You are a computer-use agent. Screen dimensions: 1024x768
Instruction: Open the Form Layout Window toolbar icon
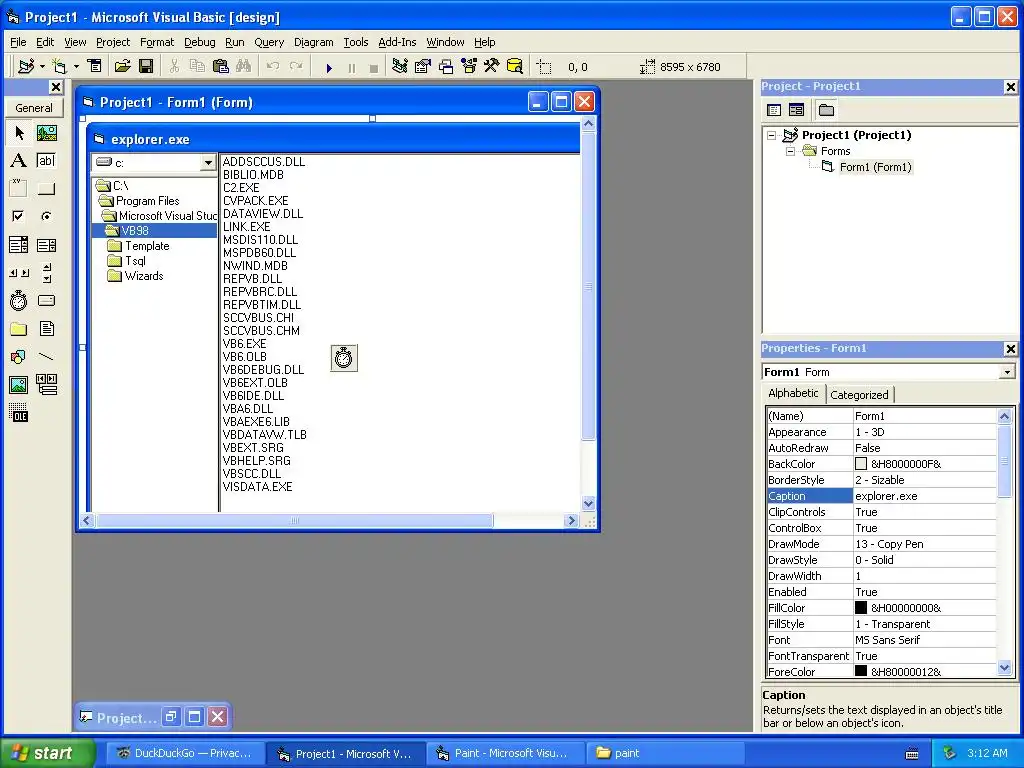click(446, 66)
